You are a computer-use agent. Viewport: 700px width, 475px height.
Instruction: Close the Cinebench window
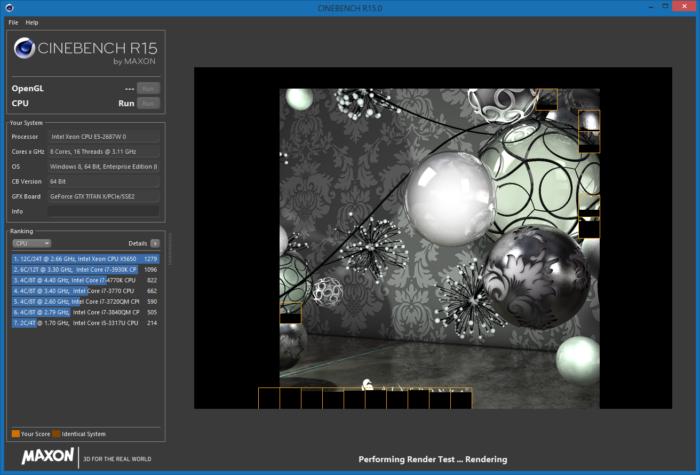(685, 6)
